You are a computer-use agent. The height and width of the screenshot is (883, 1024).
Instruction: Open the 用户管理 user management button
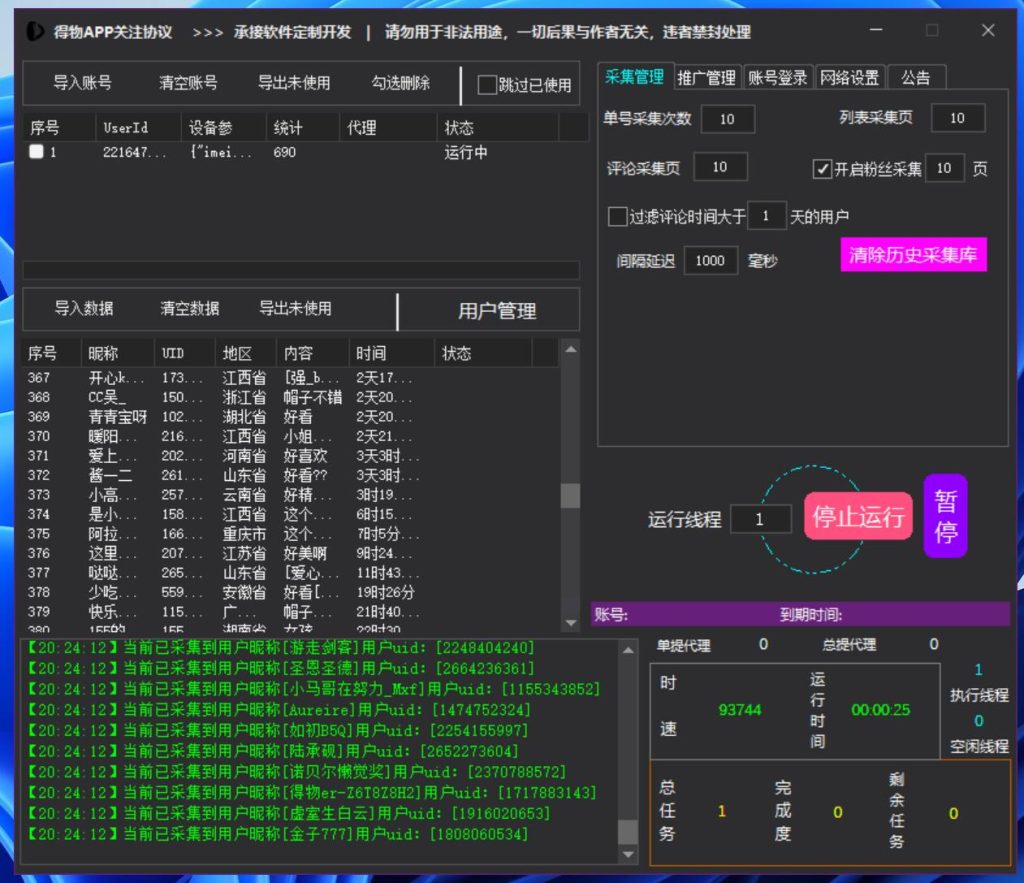497,311
